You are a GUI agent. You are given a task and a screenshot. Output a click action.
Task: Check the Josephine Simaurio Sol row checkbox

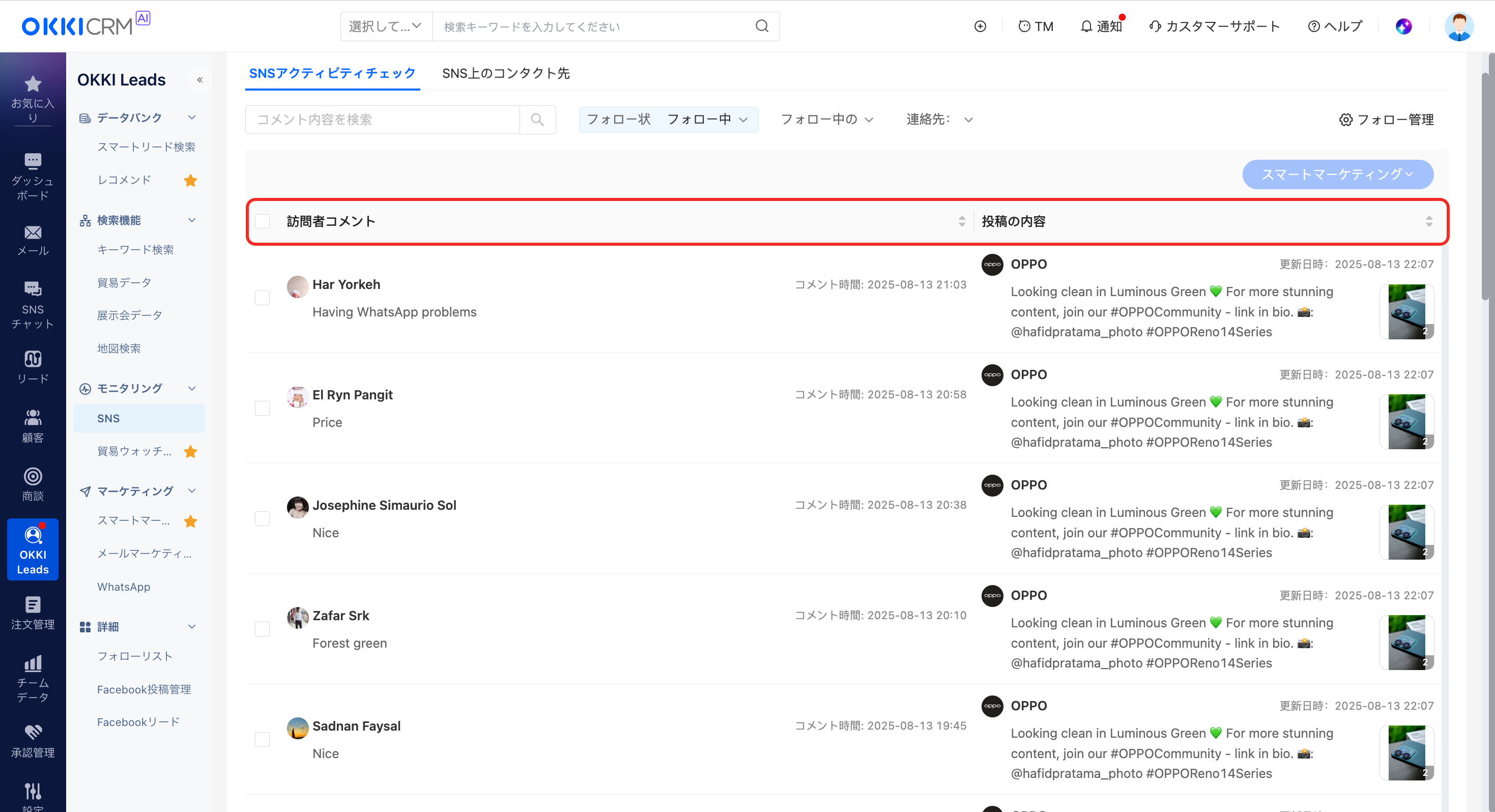[x=263, y=518]
